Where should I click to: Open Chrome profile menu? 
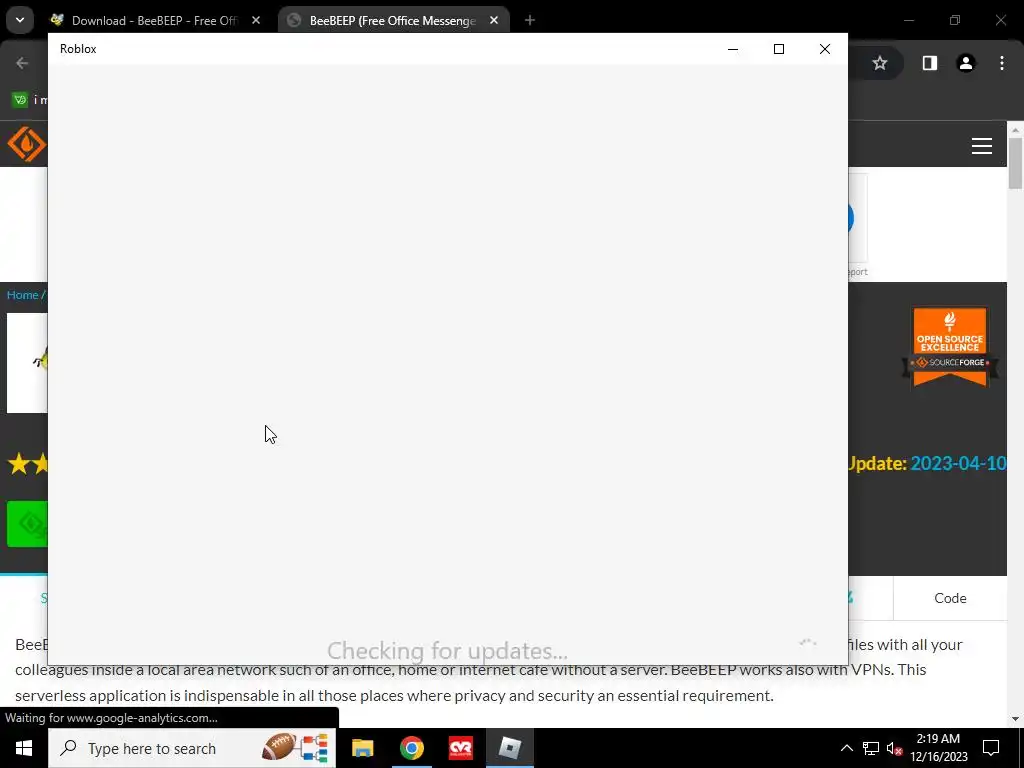point(966,63)
